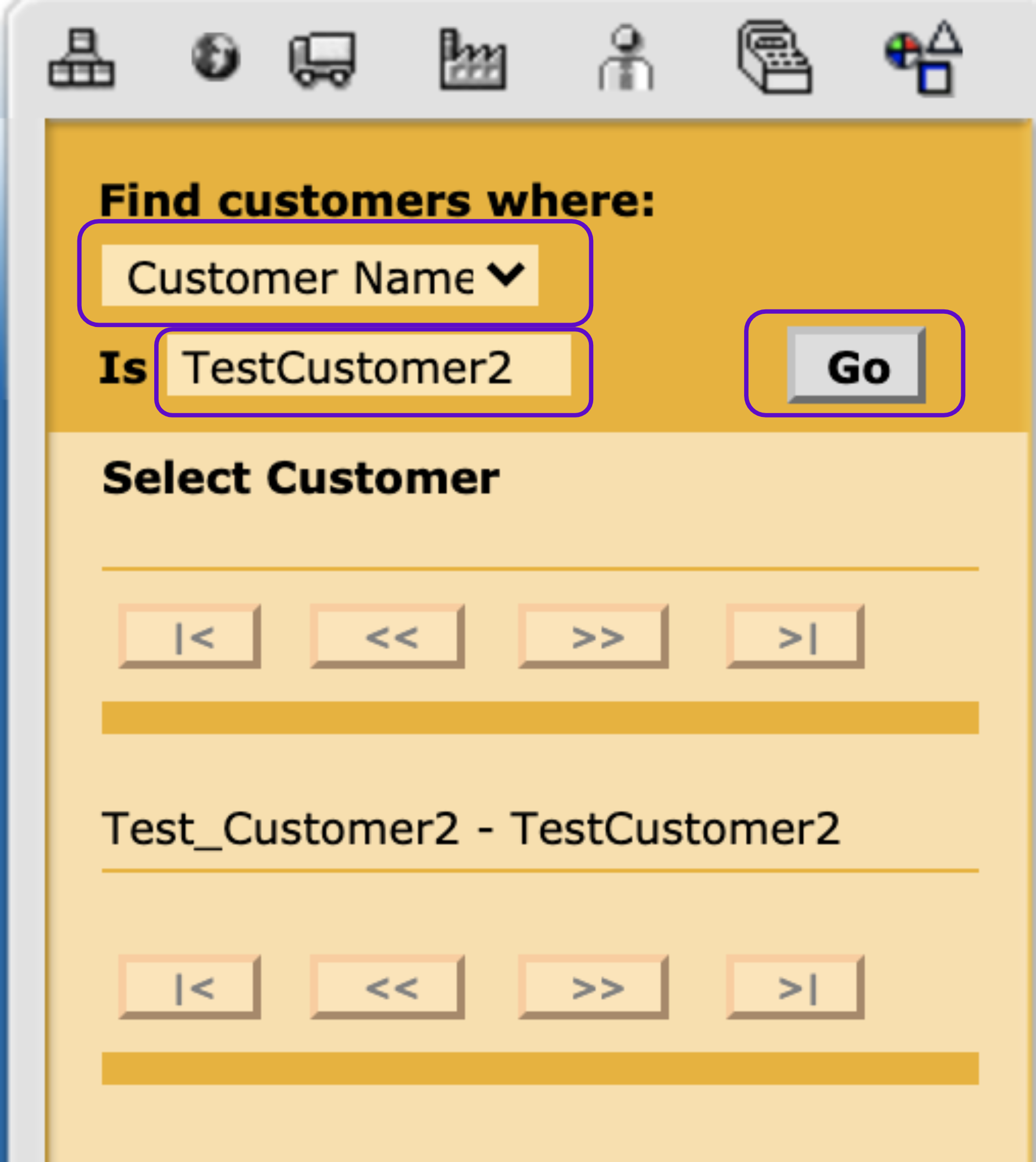Click the cash register icon

tap(775, 58)
